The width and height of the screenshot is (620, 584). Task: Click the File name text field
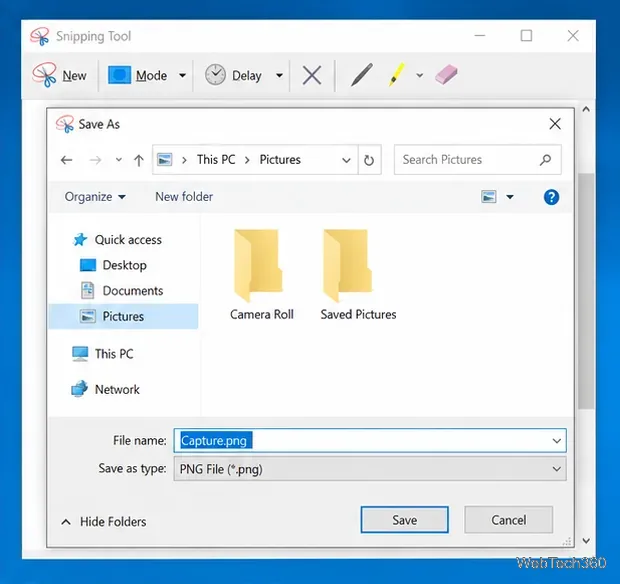pos(370,440)
